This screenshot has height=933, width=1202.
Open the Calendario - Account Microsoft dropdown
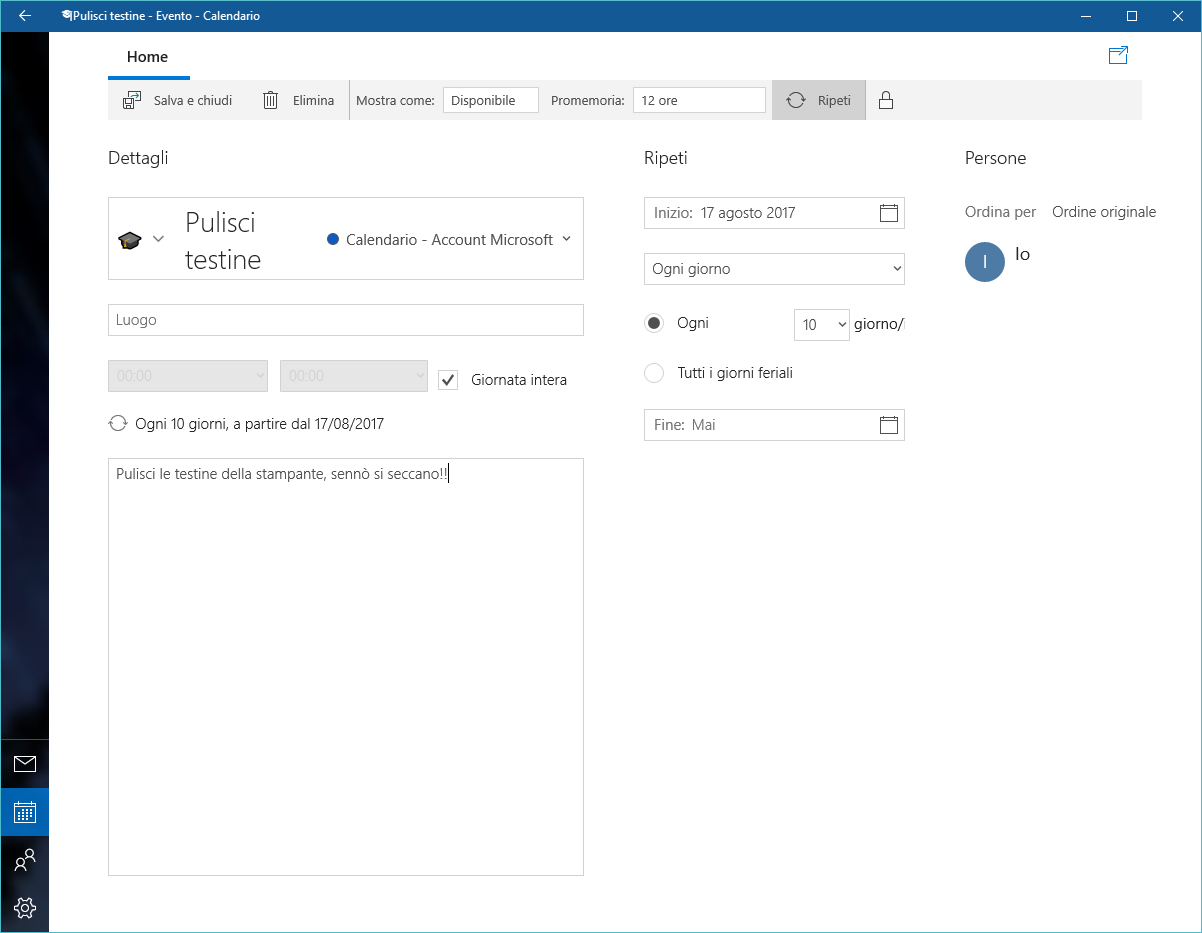pyautogui.click(x=449, y=240)
